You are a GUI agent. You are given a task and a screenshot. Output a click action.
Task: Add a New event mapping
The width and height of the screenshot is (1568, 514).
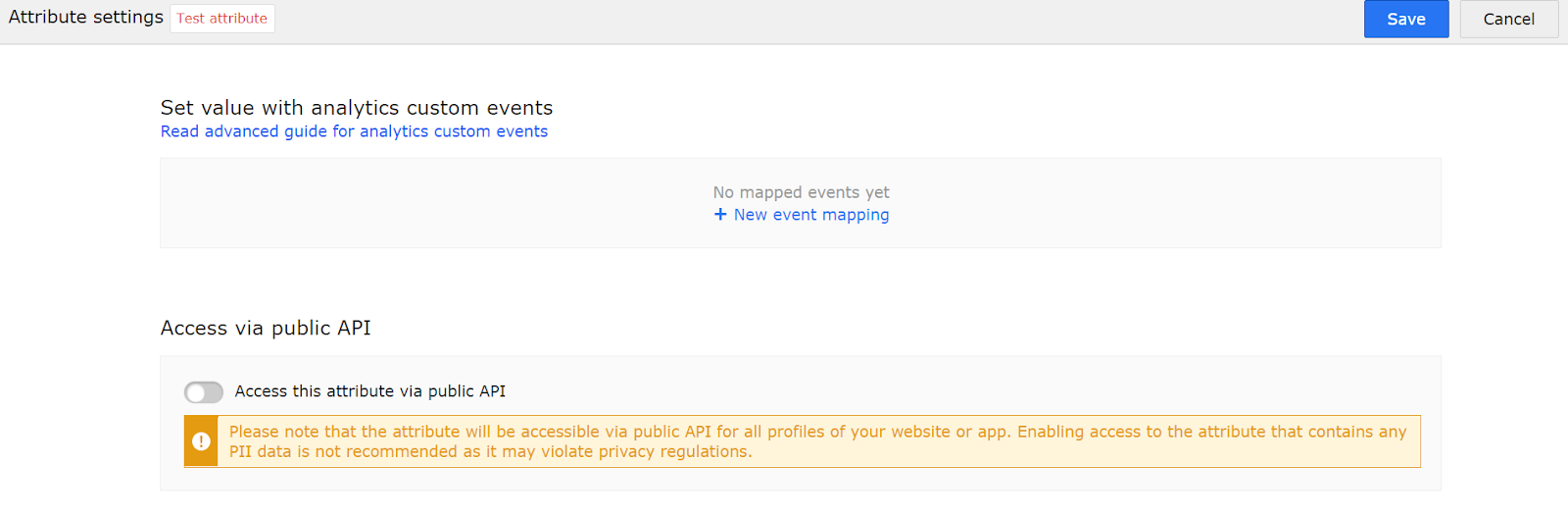pos(802,215)
